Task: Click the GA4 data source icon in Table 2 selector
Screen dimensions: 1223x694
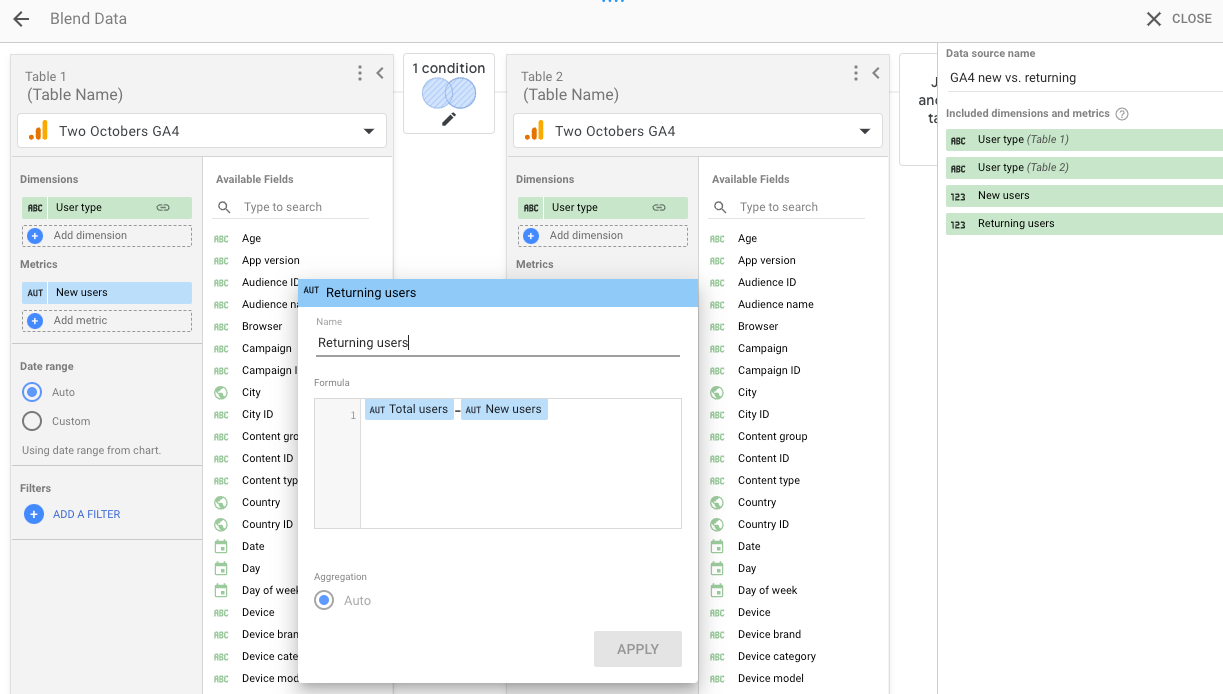Action: 536,130
